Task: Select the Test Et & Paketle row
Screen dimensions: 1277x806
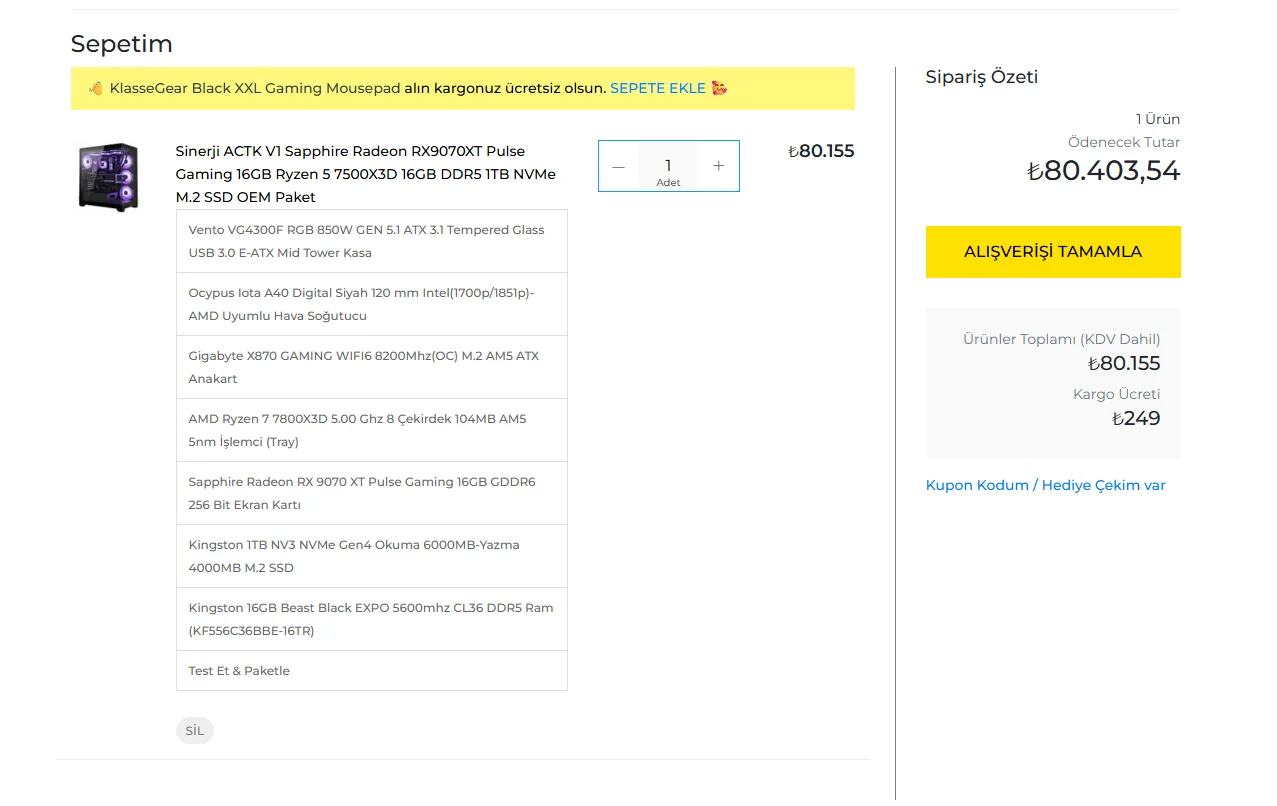Action: (x=372, y=671)
